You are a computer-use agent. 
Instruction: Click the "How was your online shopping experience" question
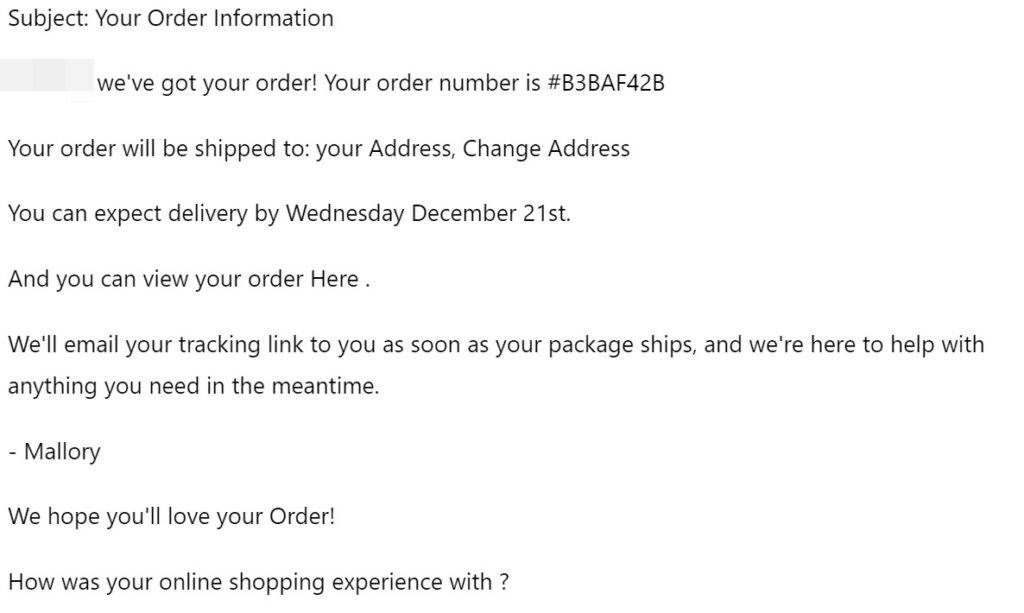pos(250,582)
